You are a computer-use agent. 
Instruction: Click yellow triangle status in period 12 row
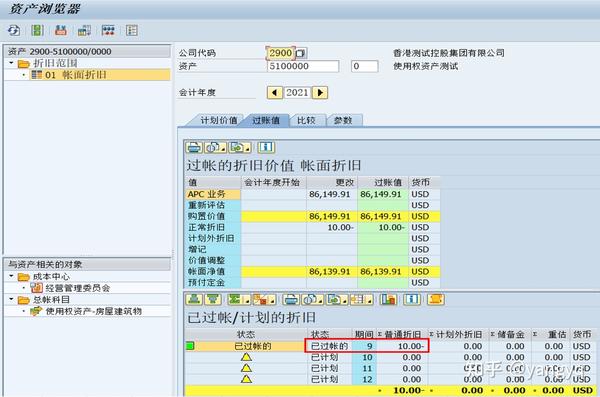[246, 379]
